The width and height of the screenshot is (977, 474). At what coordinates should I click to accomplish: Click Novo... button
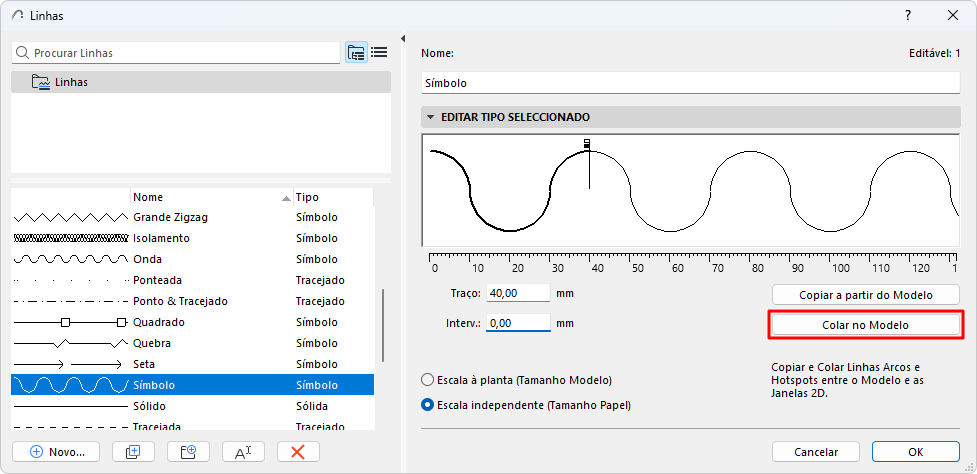pos(56,452)
